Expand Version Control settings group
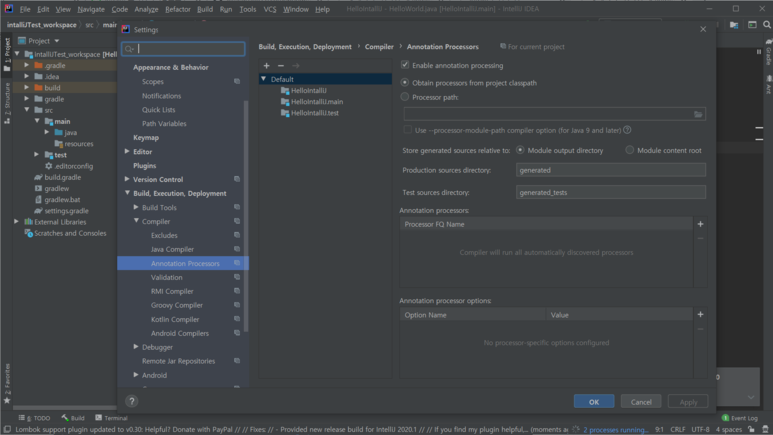 point(127,179)
